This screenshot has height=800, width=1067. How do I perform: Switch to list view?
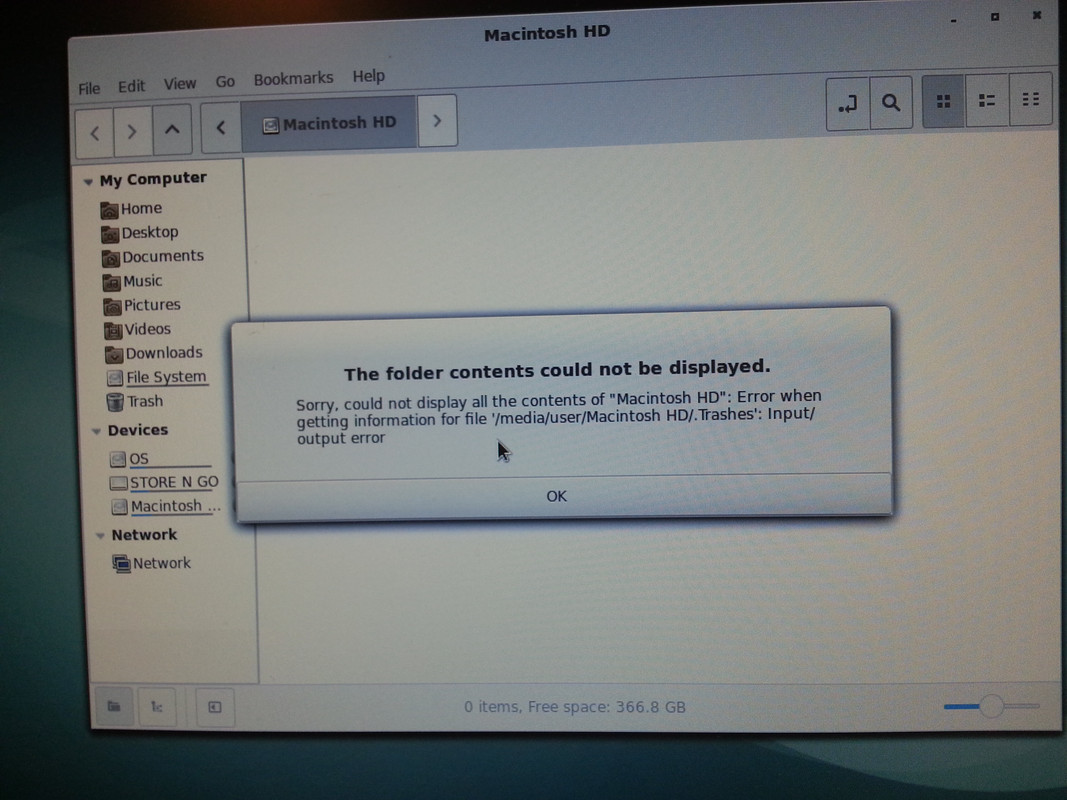tap(987, 101)
